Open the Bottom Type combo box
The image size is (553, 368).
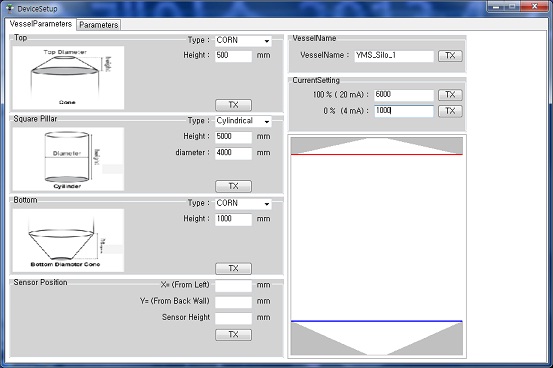tap(243, 204)
